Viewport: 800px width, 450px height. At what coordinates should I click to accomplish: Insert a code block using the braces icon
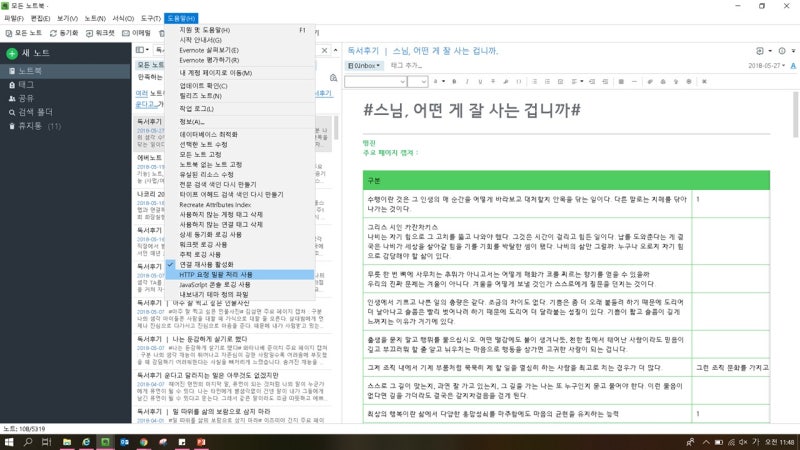(519, 82)
